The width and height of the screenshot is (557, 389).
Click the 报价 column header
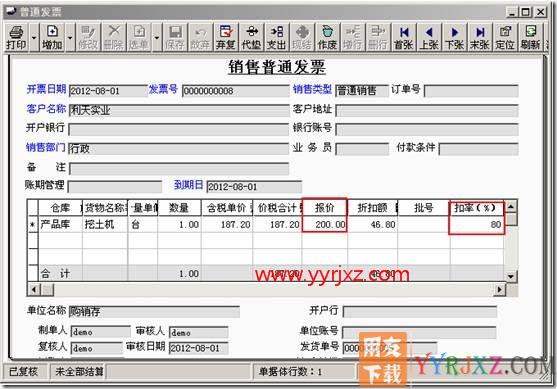tap(324, 208)
